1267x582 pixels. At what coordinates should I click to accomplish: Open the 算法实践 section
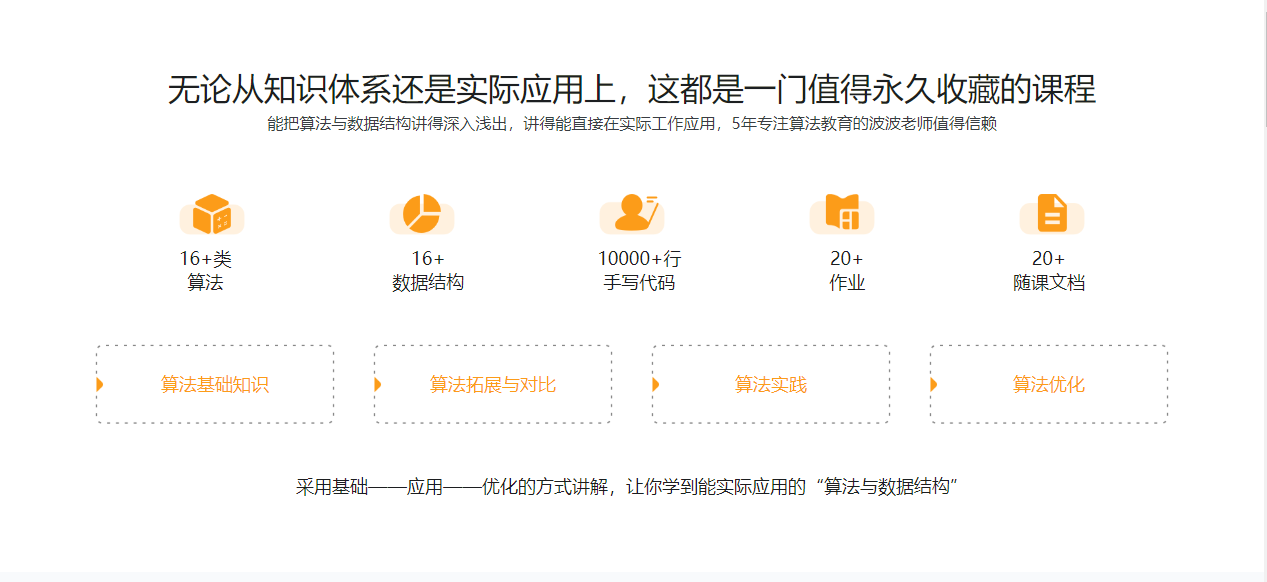coord(771,385)
